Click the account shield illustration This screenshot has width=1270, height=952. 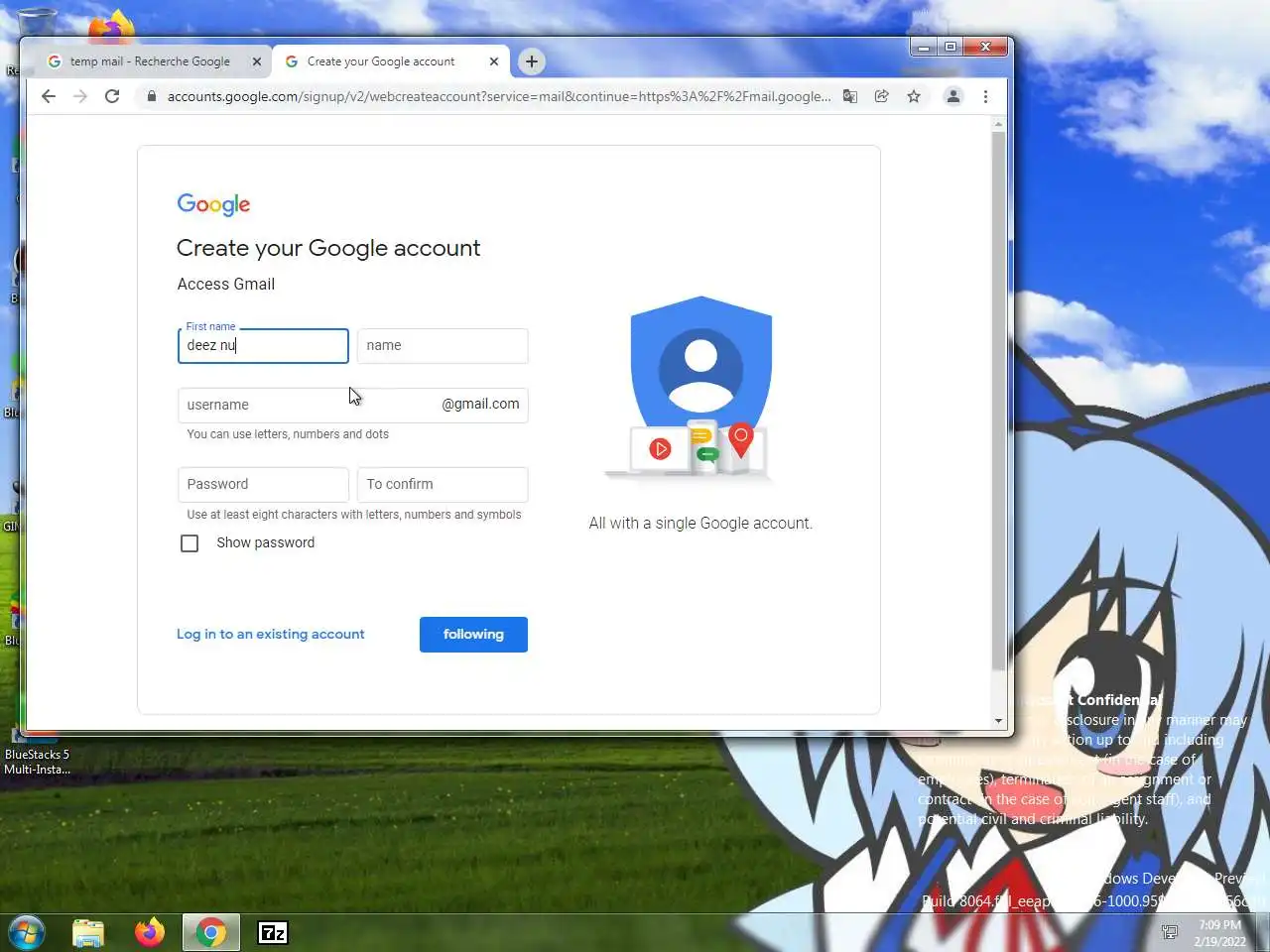pos(700,387)
